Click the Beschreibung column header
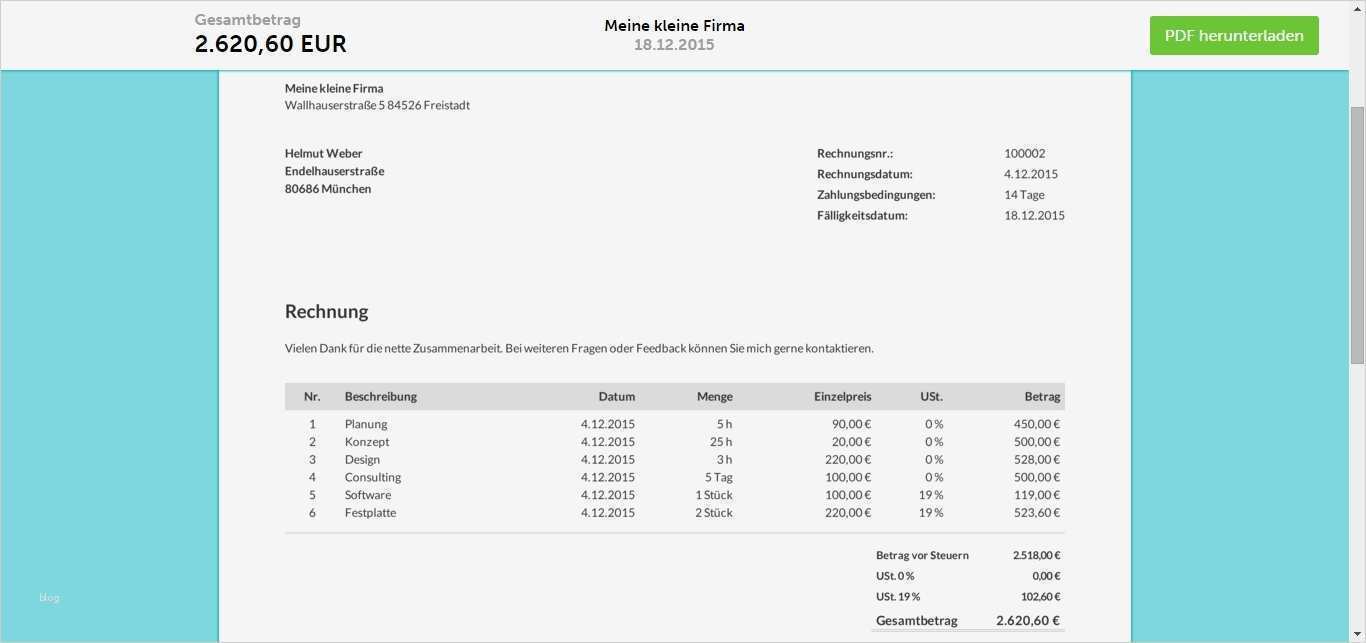The height and width of the screenshot is (643, 1366). (381, 397)
